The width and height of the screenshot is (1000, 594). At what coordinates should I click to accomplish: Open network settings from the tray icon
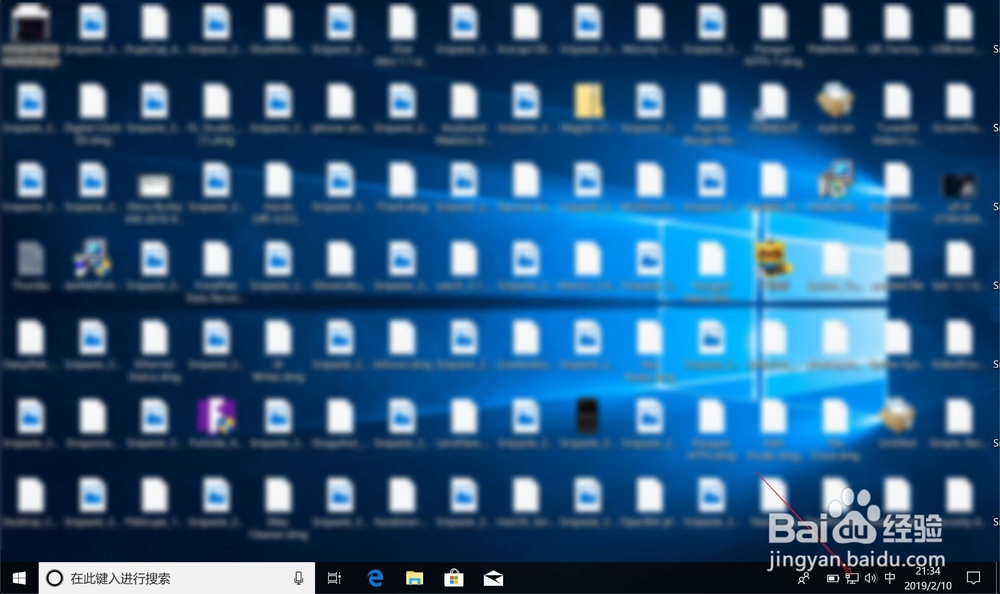click(851, 579)
